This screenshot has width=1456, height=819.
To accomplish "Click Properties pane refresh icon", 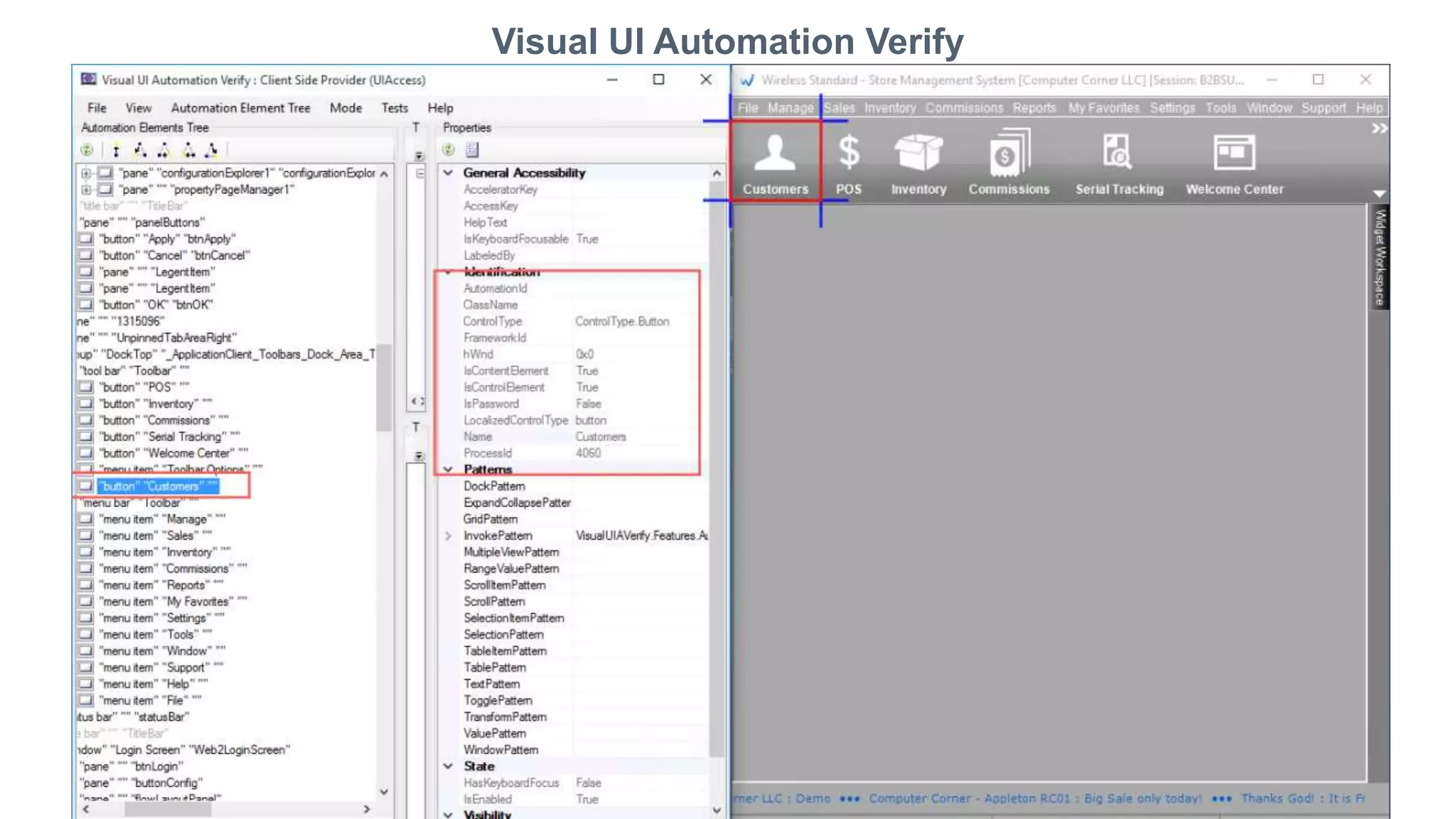I will pyautogui.click(x=449, y=150).
